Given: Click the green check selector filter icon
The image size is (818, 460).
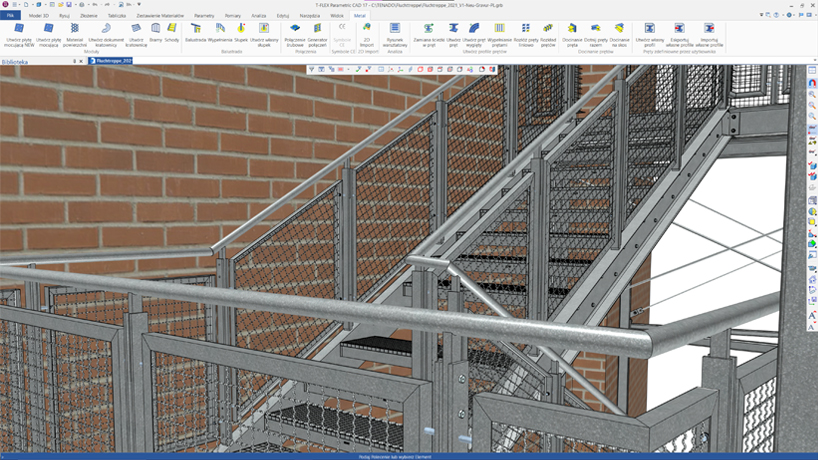Looking at the screenshot, I should 358,69.
